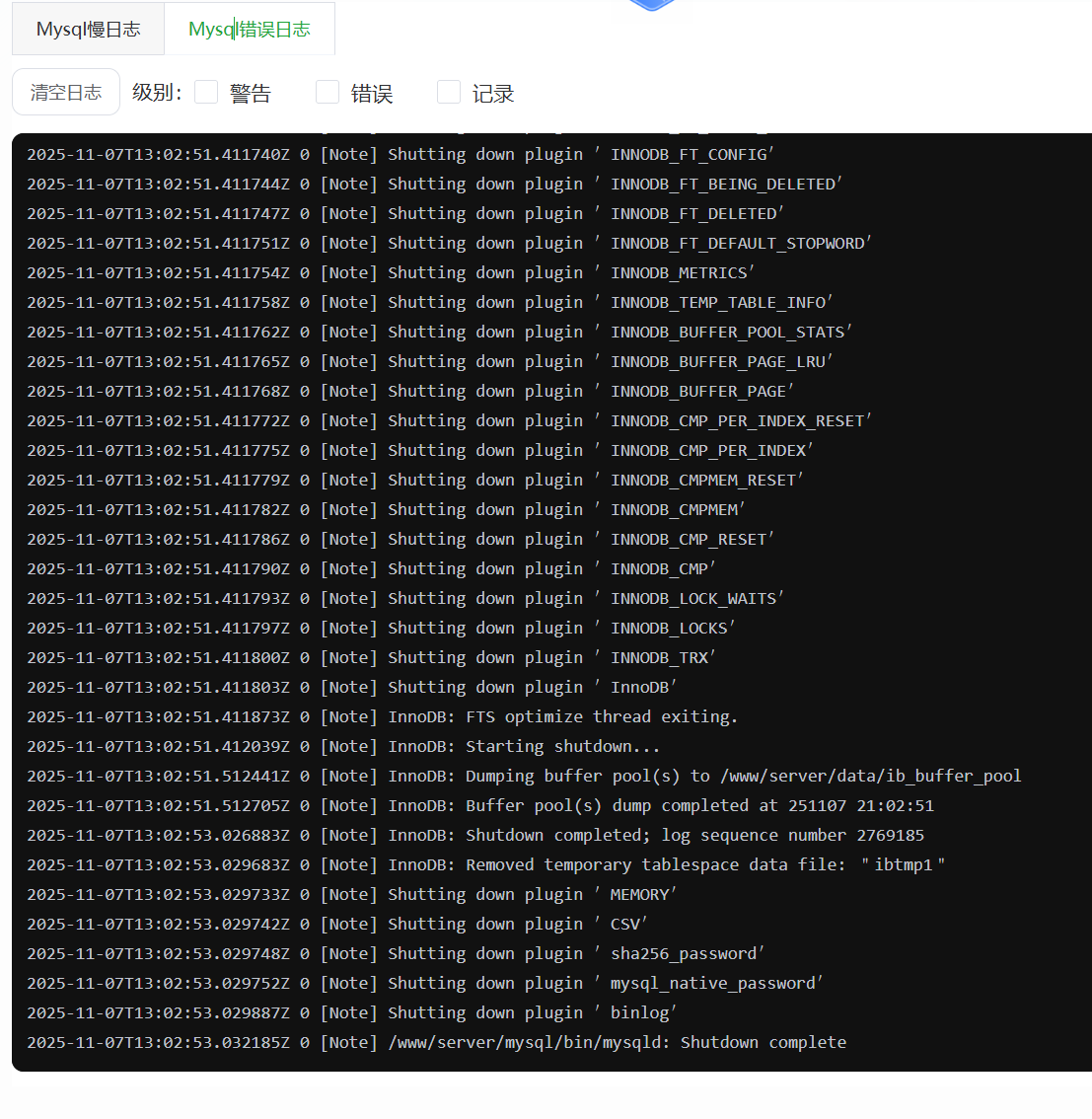Click log line for INNODB_LOCK_WAITS
This screenshot has width=1092, height=1119.
pos(405,599)
